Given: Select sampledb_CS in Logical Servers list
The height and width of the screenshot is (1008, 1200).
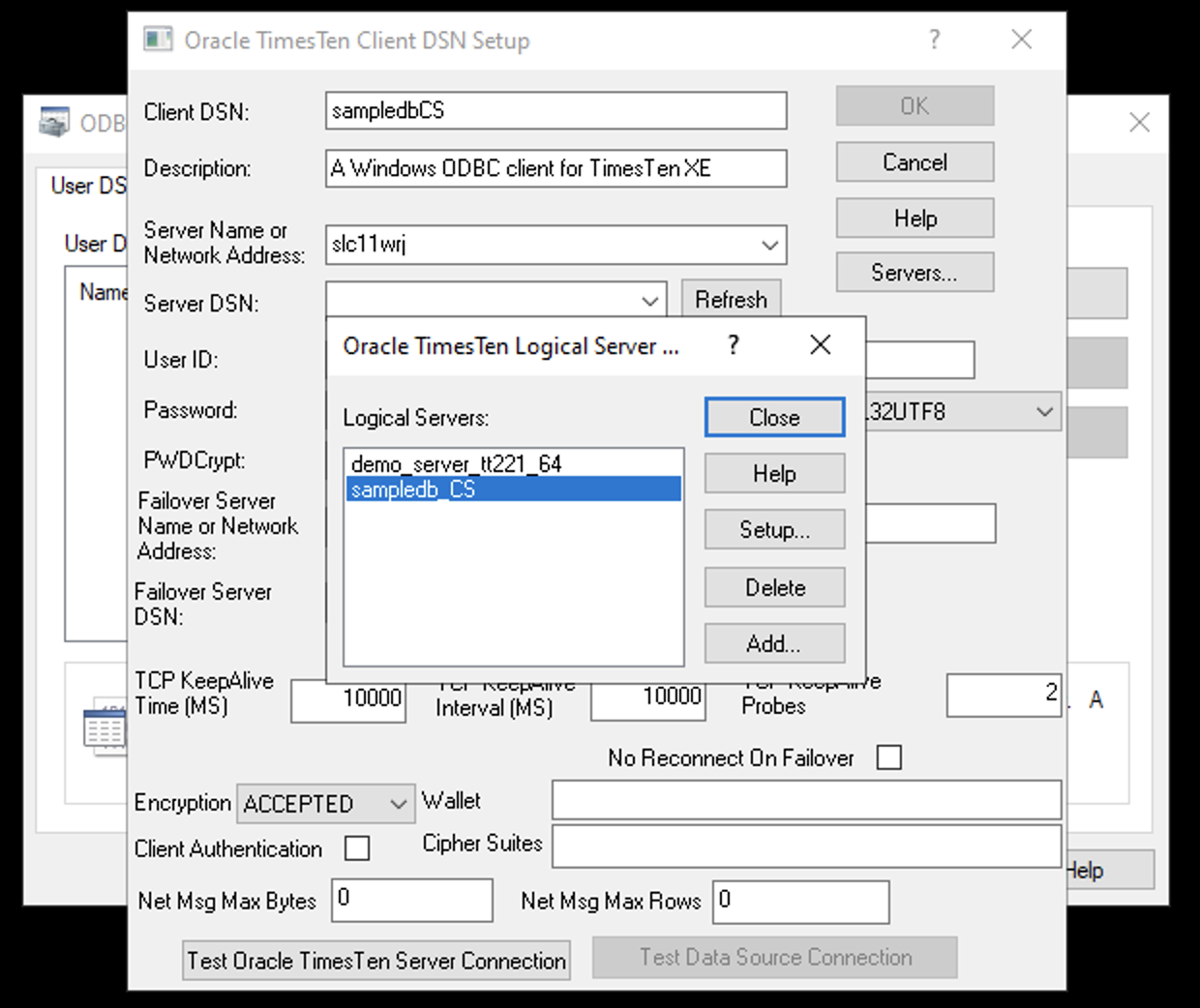Looking at the screenshot, I should point(513,489).
